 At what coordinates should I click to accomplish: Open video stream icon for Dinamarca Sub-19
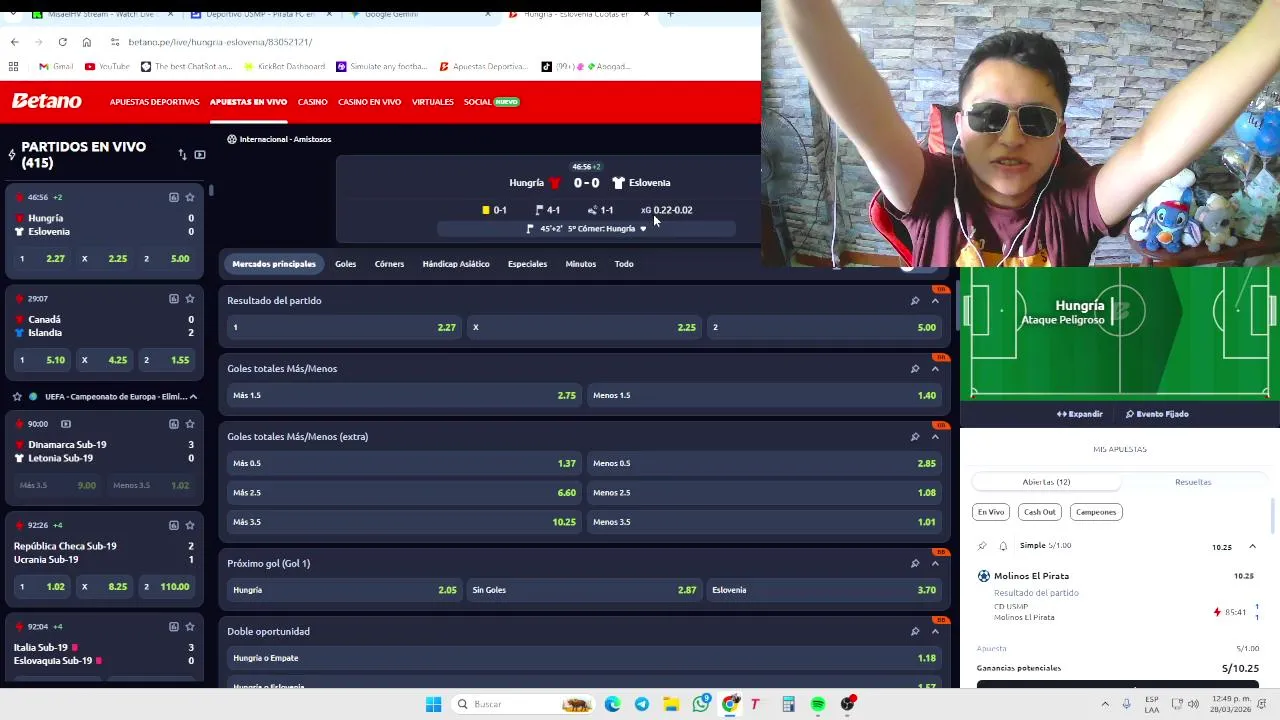tap(66, 423)
